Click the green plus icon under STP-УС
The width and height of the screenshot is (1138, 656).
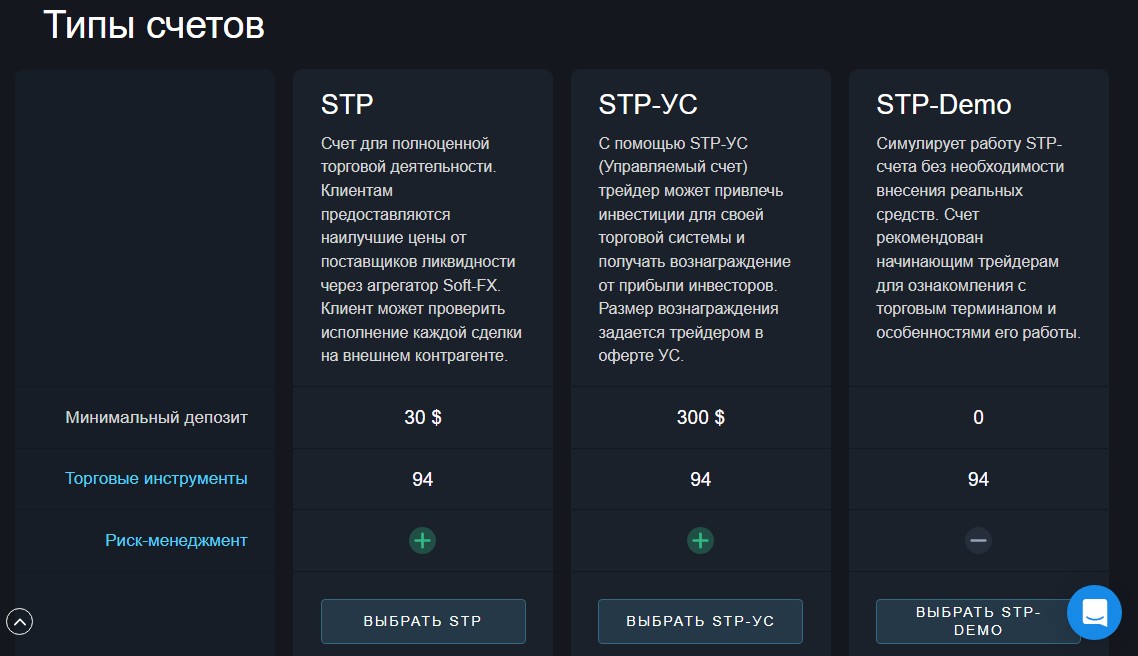tap(700, 541)
